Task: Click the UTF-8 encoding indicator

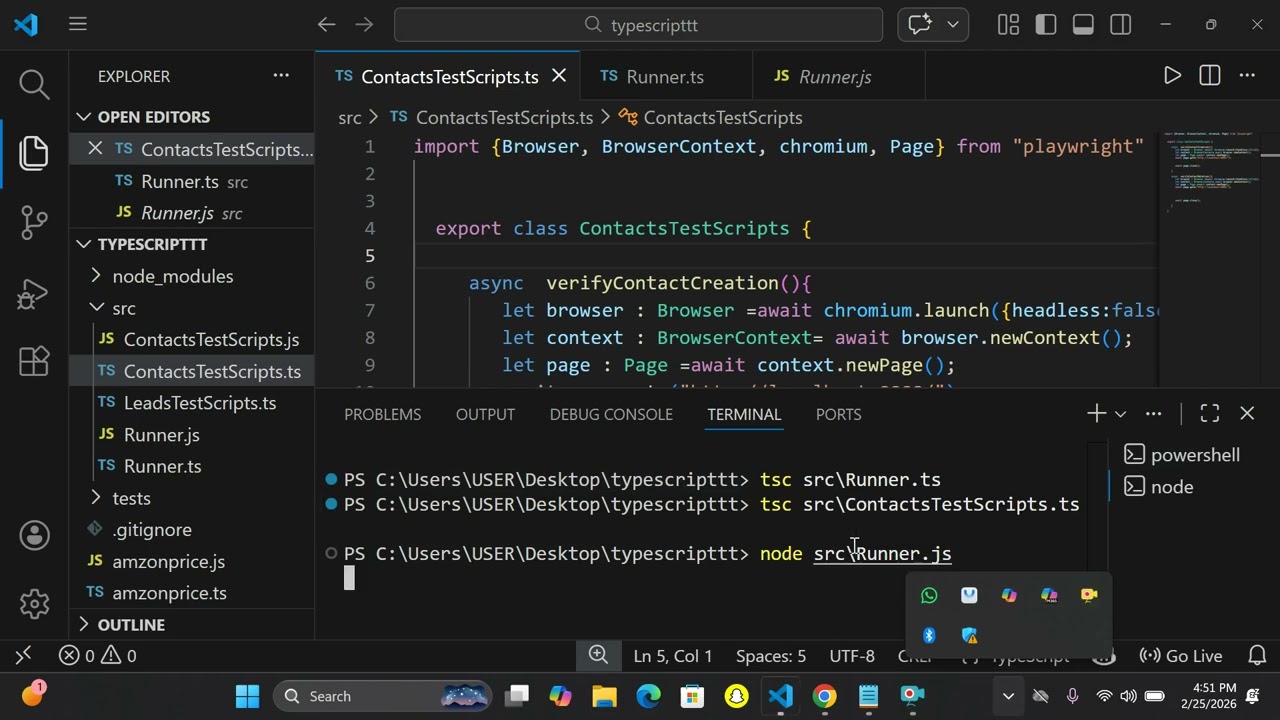Action: (x=852, y=656)
